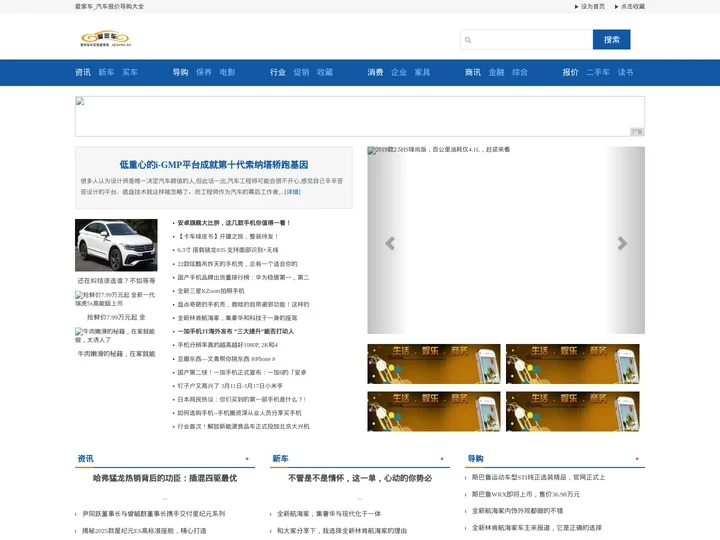
Task: Open the 资讯 section heading
Action: [x=85, y=459]
